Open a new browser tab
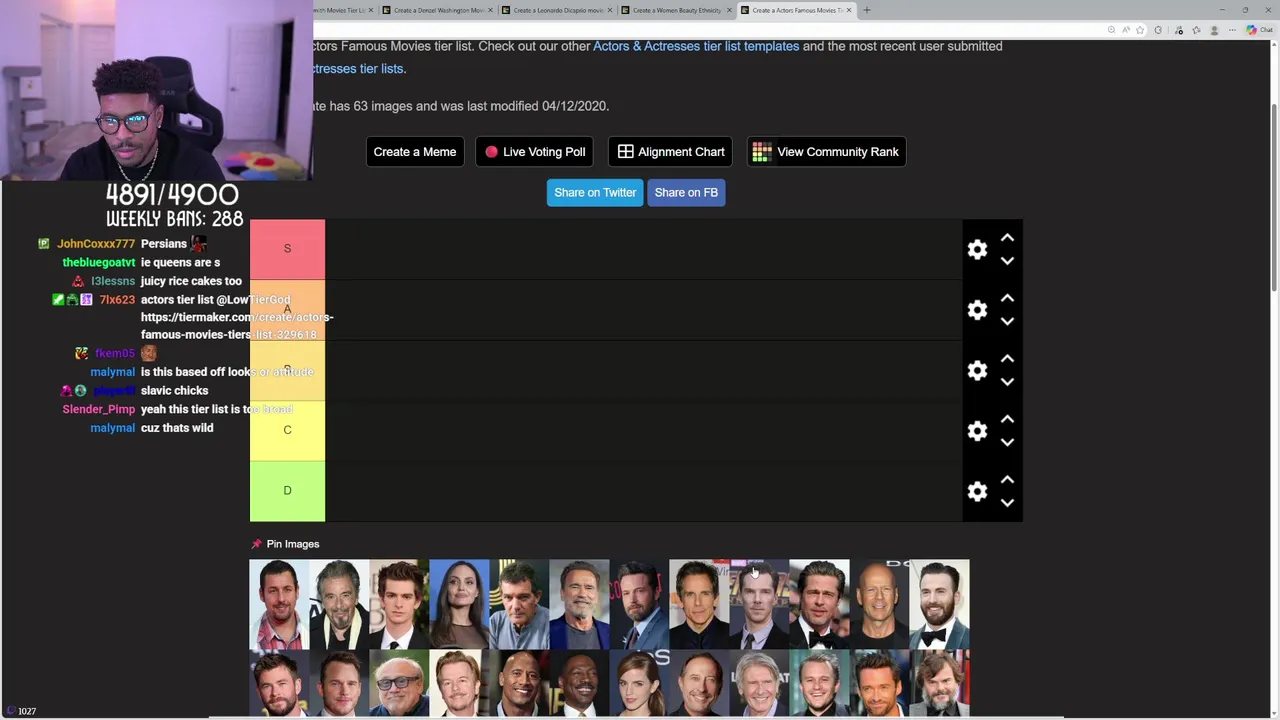Viewport: 1280px width, 720px height. (867, 10)
